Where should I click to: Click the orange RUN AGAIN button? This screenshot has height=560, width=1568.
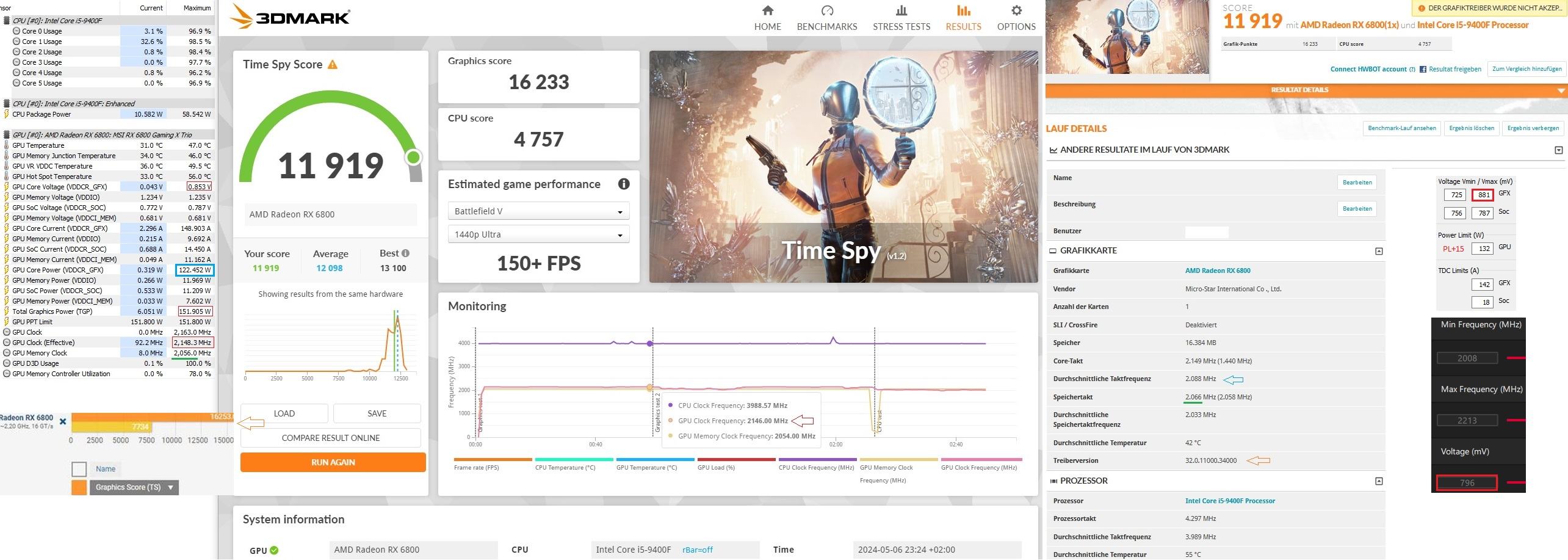[x=333, y=462]
